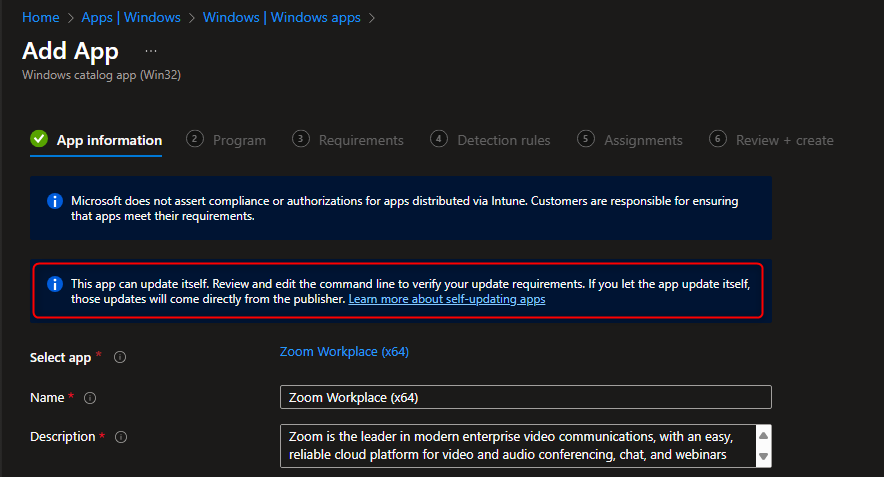
Task: Click the green checkmark on App information
Action: pyautogui.click(x=39, y=139)
